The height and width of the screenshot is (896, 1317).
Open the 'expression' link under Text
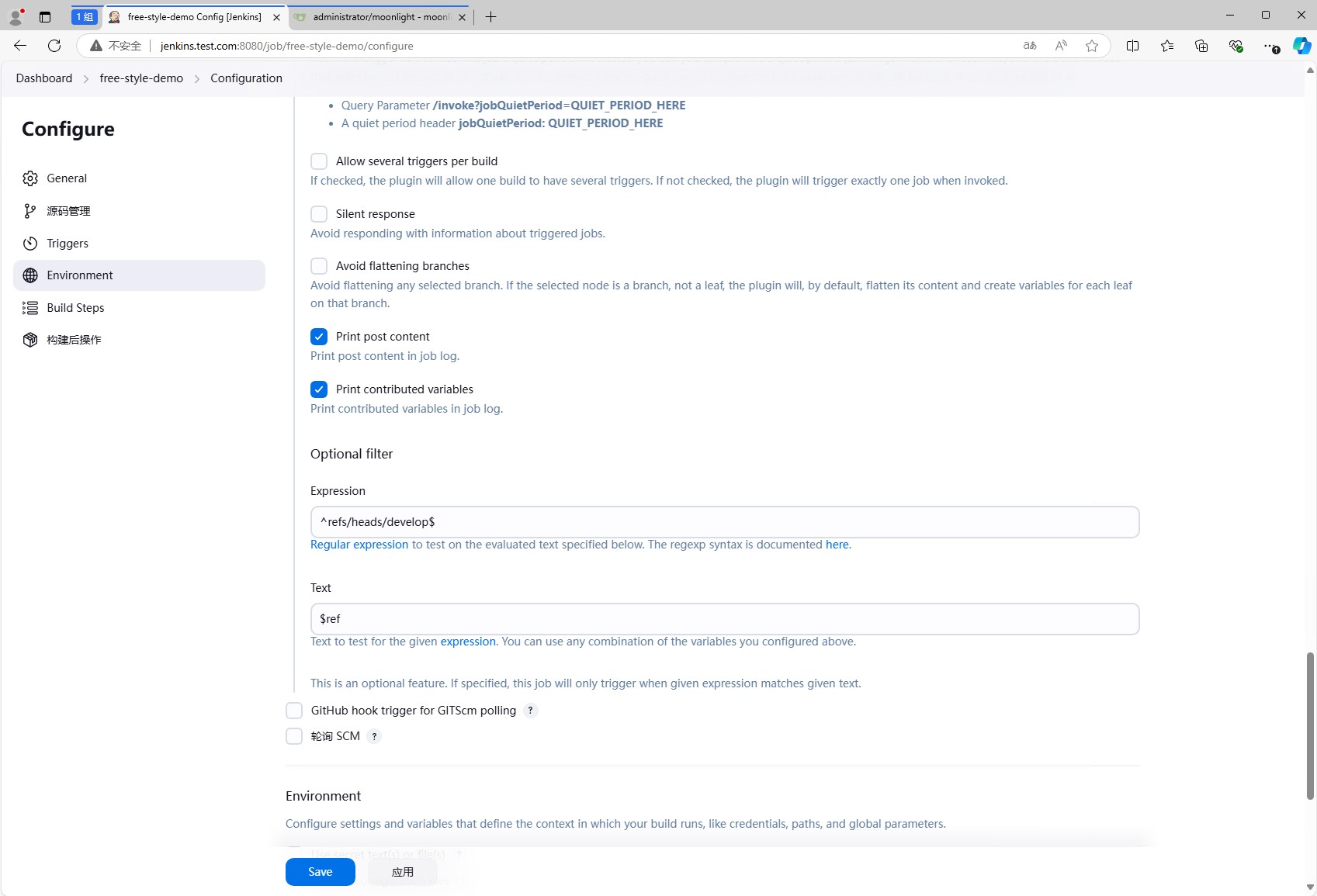coord(468,642)
